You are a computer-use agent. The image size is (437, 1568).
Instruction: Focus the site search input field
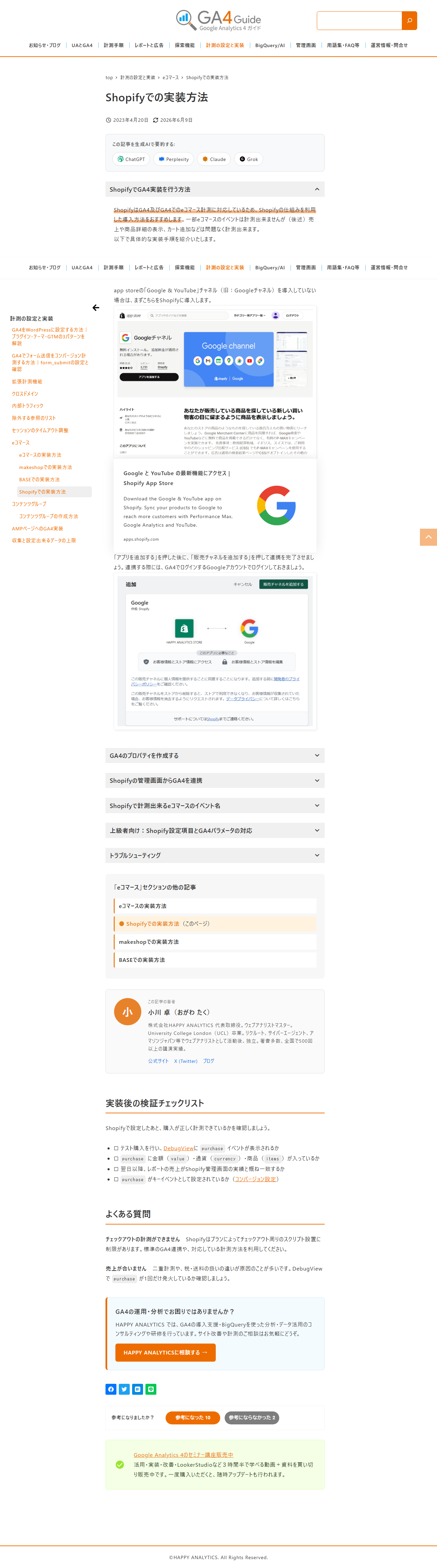coord(360,20)
